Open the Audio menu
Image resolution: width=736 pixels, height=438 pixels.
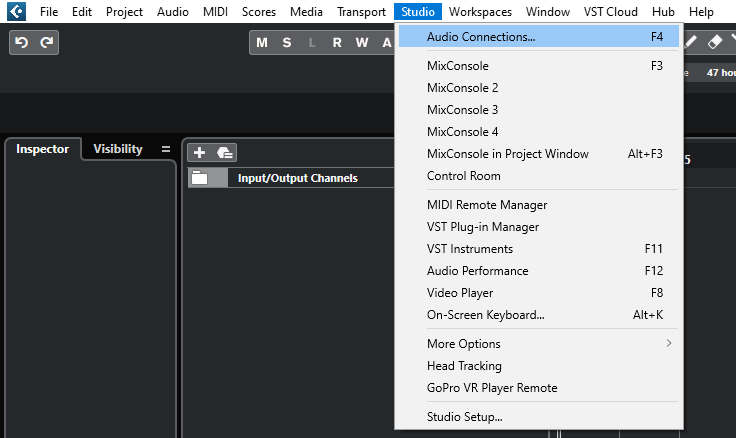pos(173,12)
